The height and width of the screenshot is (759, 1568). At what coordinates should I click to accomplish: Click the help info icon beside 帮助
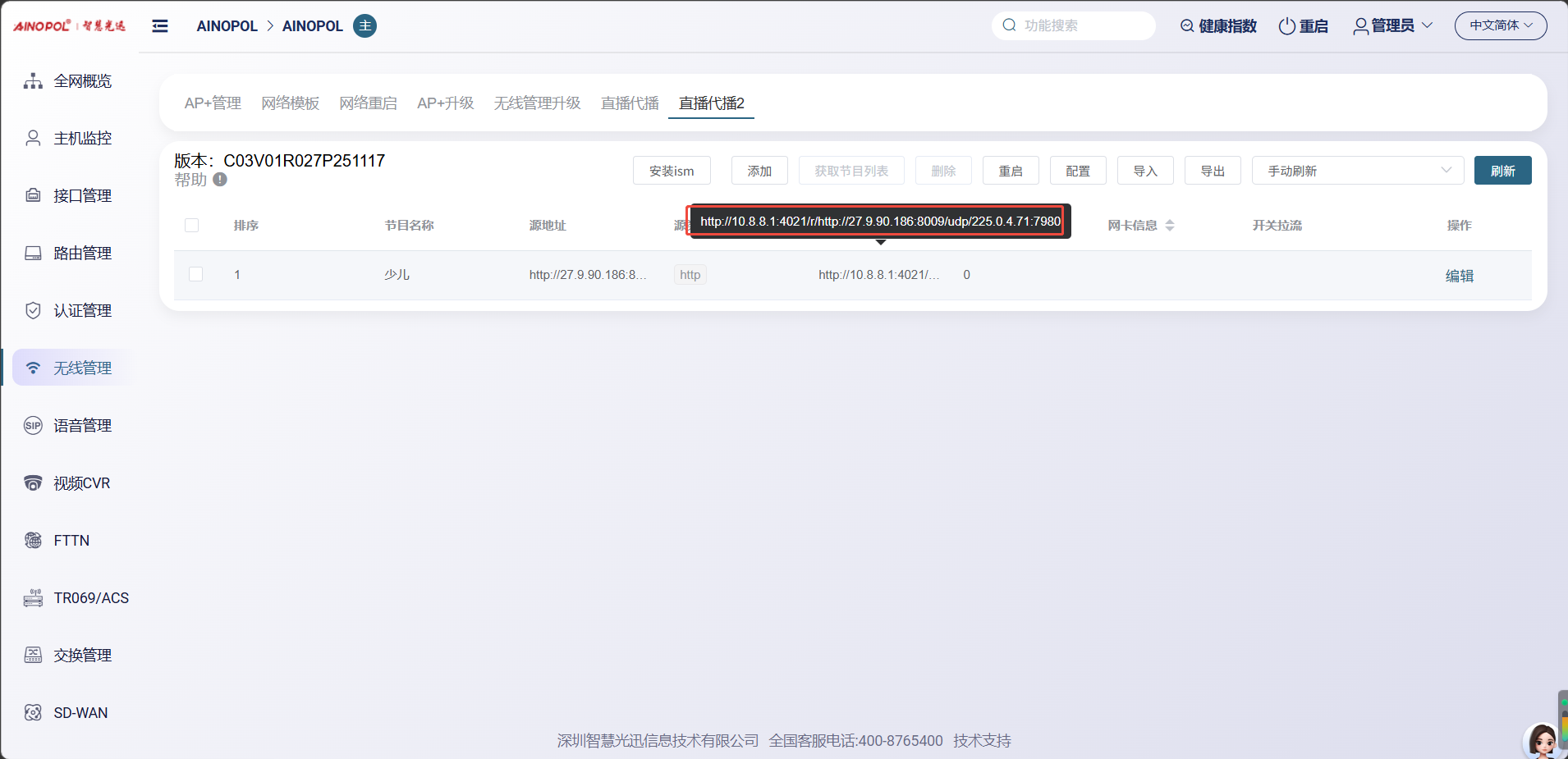[x=220, y=179]
